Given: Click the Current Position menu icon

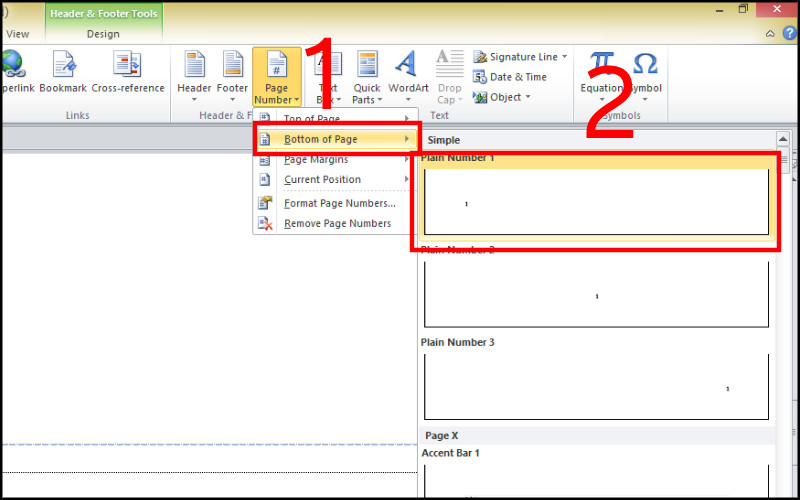Looking at the screenshot, I should [x=264, y=179].
